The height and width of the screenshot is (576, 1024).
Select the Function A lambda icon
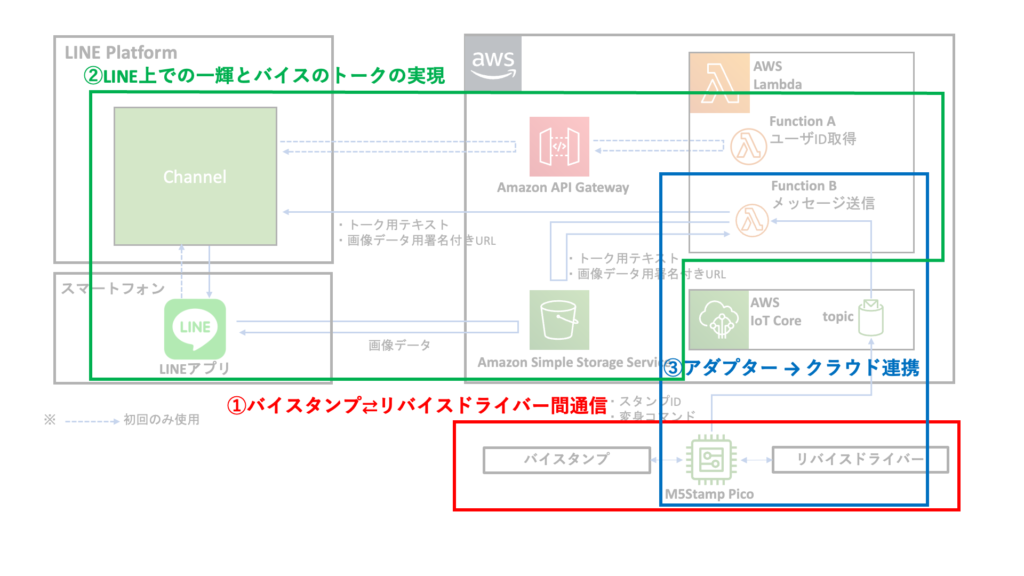click(x=747, y=146)
